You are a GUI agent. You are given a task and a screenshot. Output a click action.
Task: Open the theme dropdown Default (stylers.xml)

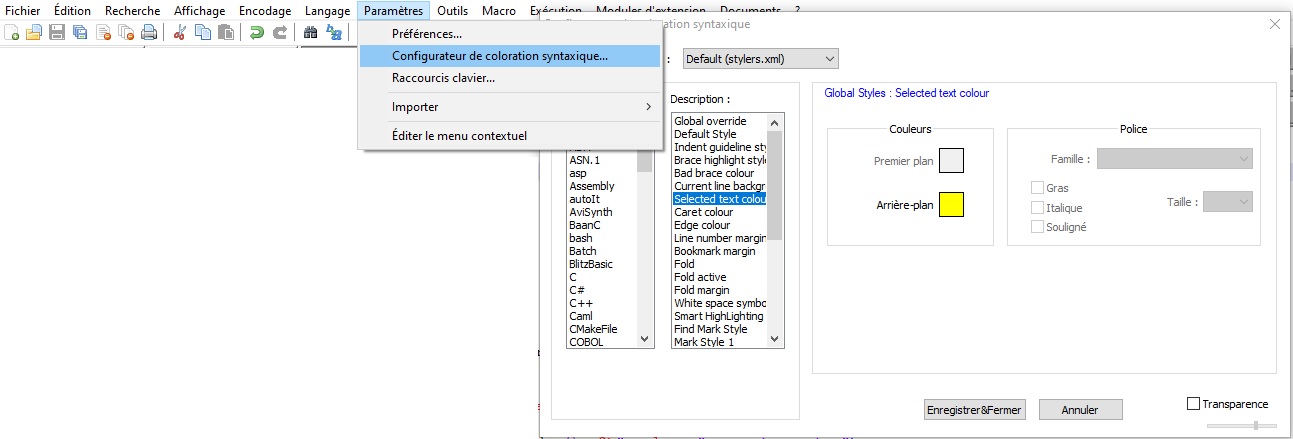click(760, 59)
